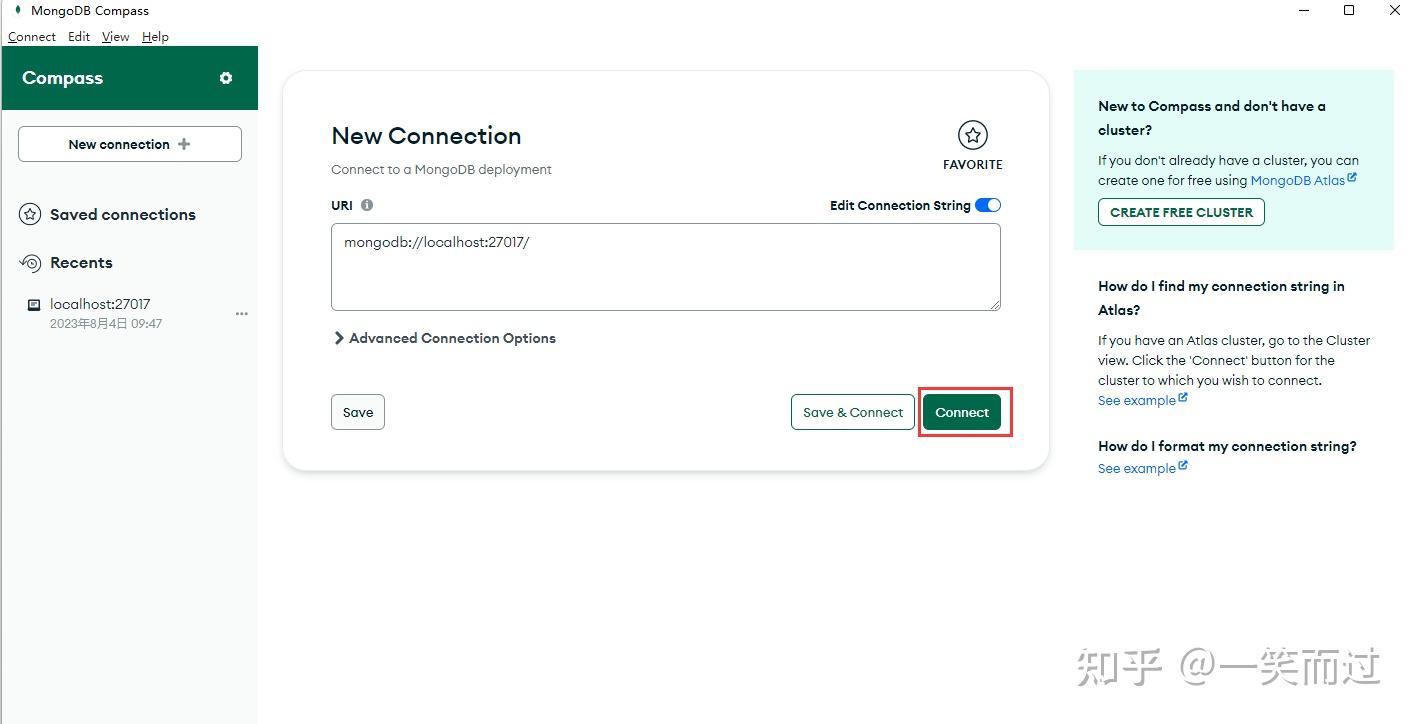Click the plus icon on New connection
This screenshot has height=724, width=1417.
[183, 143]
